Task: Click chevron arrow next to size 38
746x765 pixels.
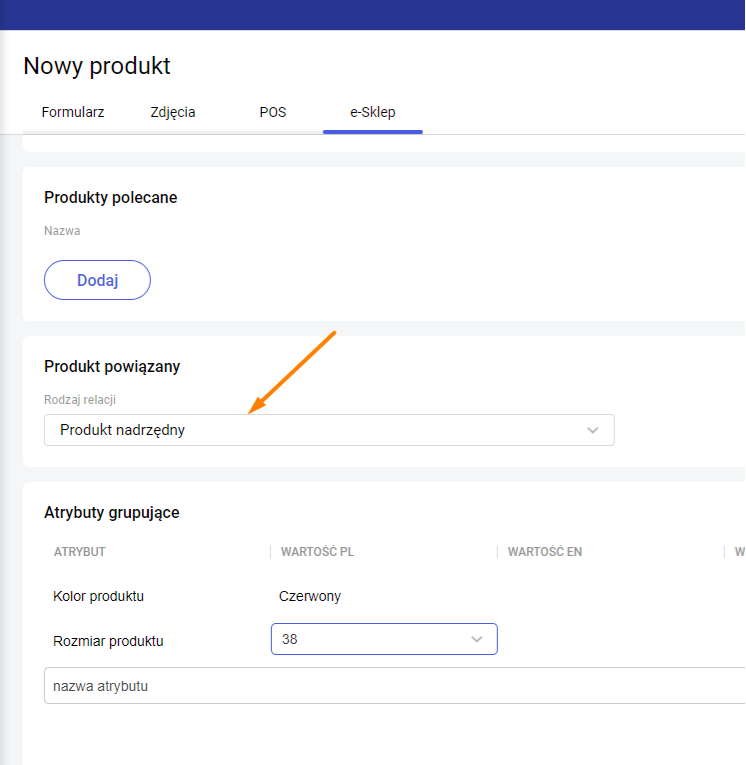Action: [477, 639]
